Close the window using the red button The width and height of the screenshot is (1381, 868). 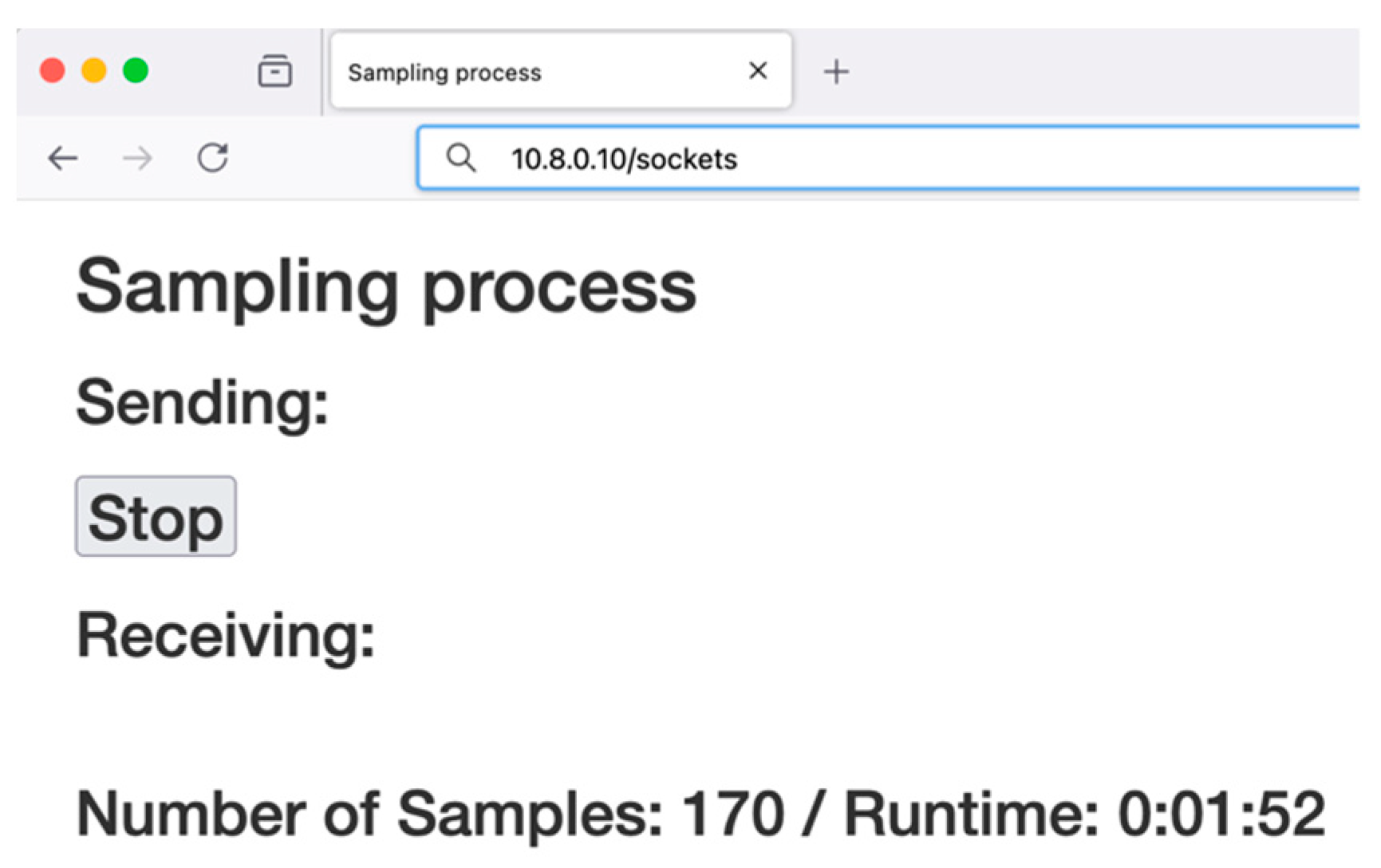[x=53, y=71]
